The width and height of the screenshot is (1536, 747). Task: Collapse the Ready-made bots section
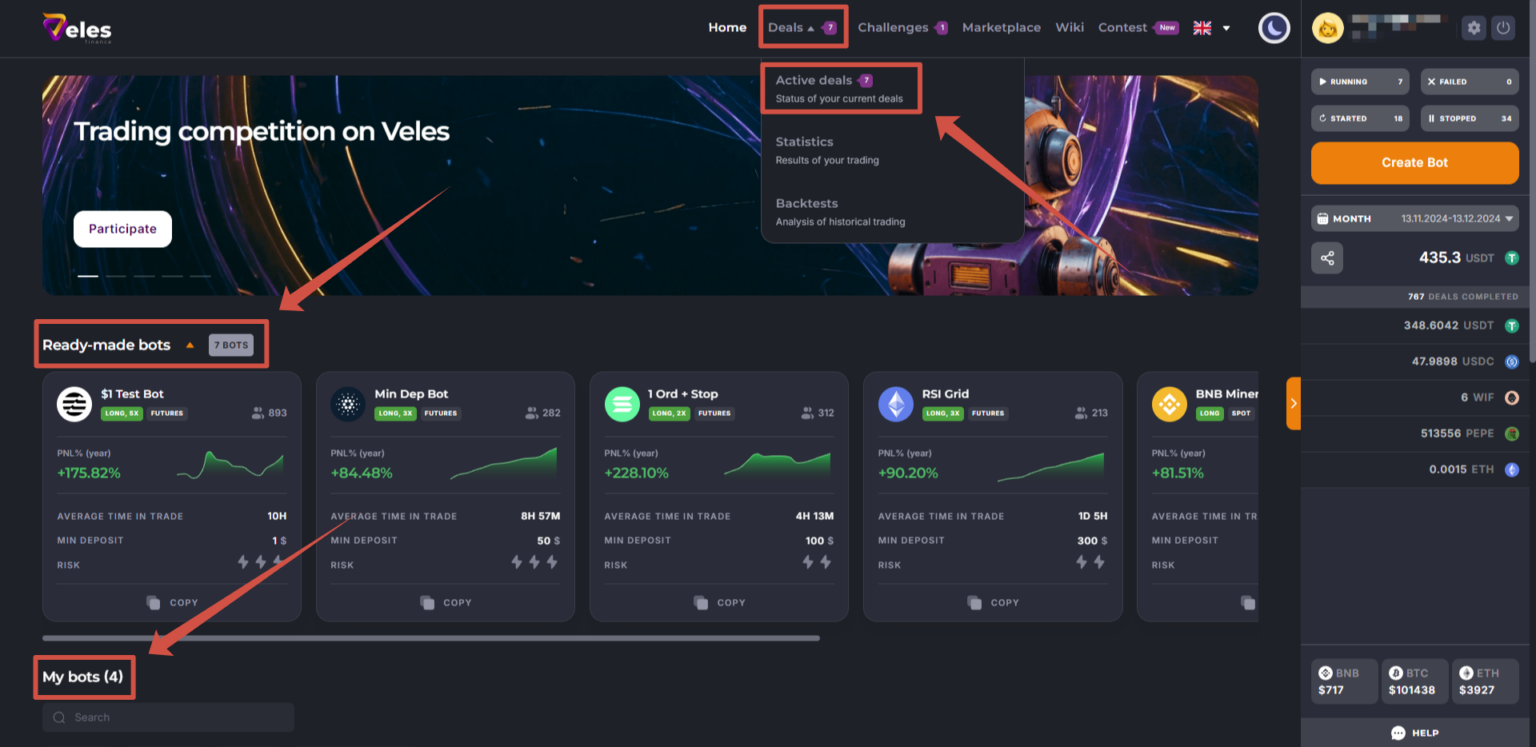tap(190, 345)
